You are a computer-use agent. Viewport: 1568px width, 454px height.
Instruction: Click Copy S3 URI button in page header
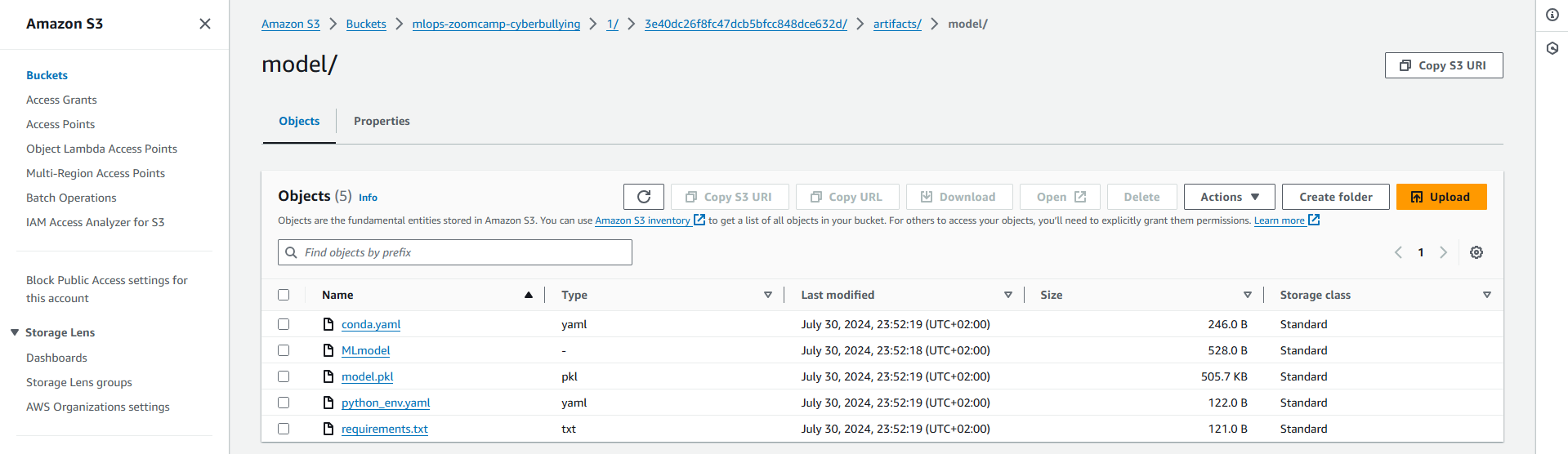pyautogui.click(x=1444, y=65)
